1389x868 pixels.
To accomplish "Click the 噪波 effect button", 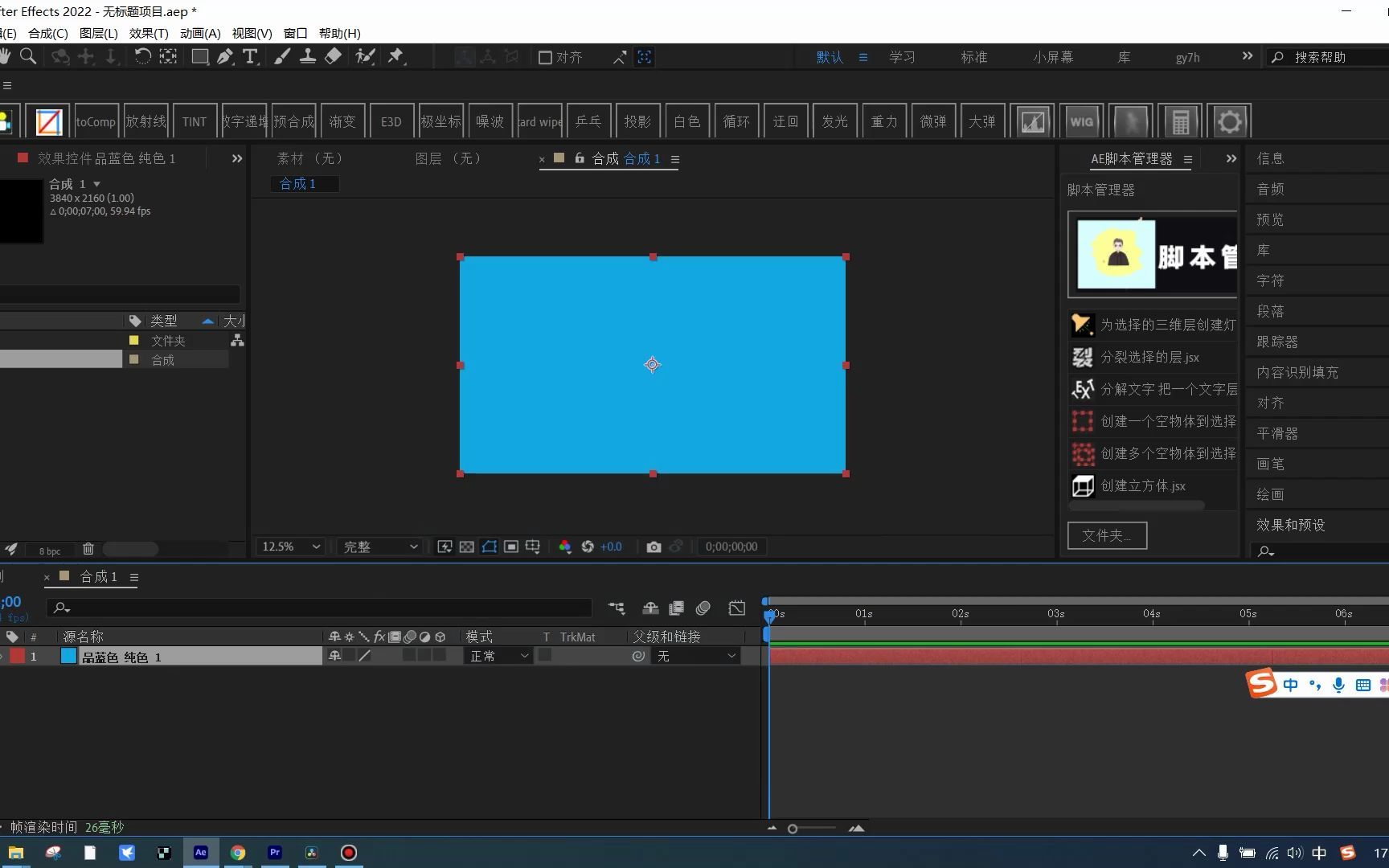I will click(490, 121).
